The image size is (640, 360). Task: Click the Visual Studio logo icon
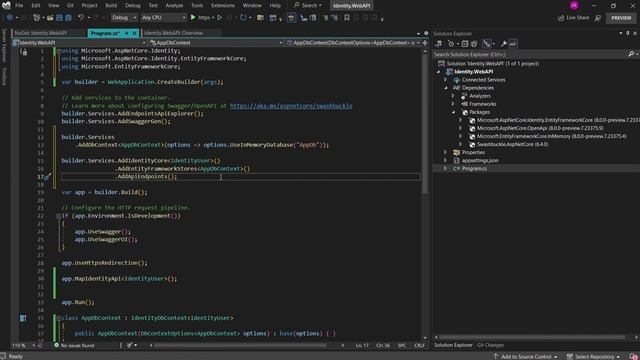(x=6, y=5)
